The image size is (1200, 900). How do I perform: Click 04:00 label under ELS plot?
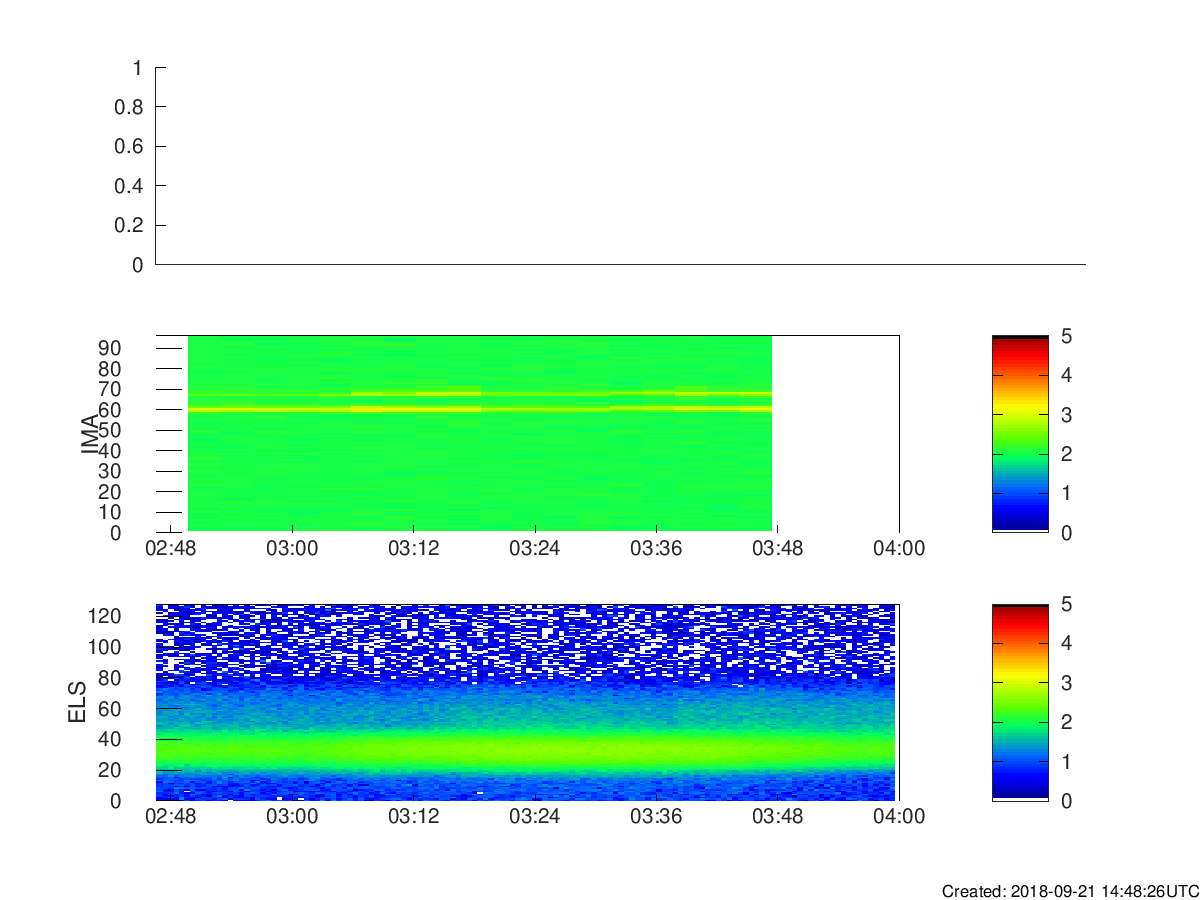tap(899, 816)
